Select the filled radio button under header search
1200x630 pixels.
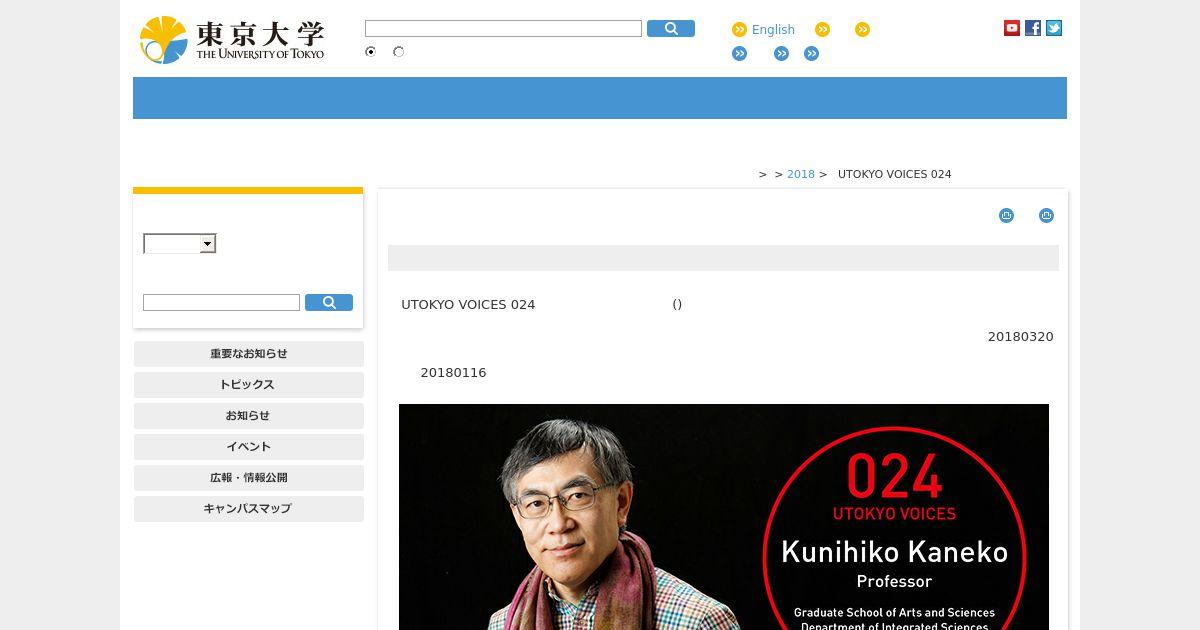(371, 52)
